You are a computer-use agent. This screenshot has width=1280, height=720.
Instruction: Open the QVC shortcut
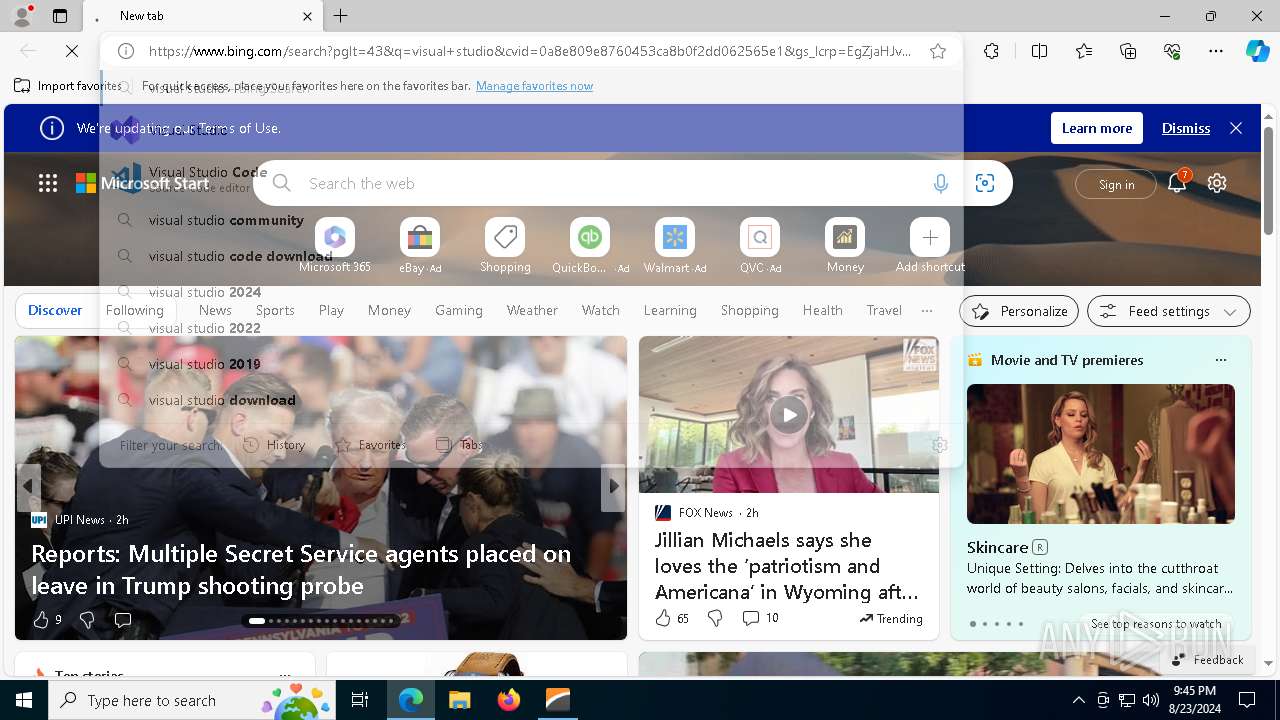(760, 245)
